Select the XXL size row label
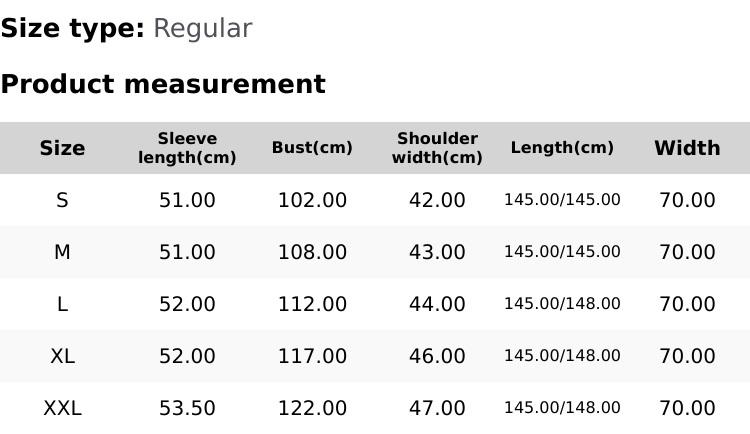Screen dimensions: 750x434 click(x=62, y=408)
